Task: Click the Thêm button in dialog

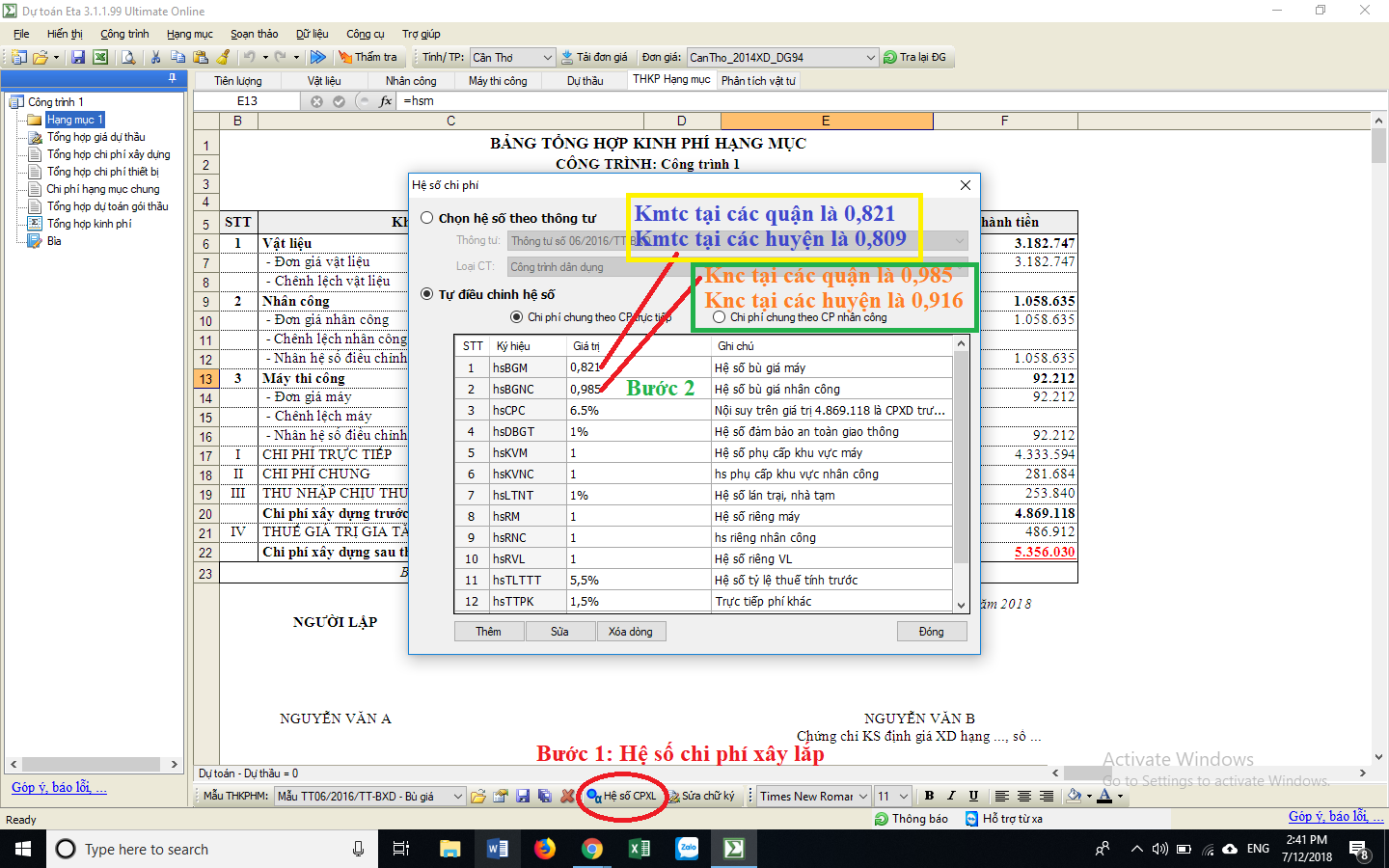Action: click(x=489, y=632)
